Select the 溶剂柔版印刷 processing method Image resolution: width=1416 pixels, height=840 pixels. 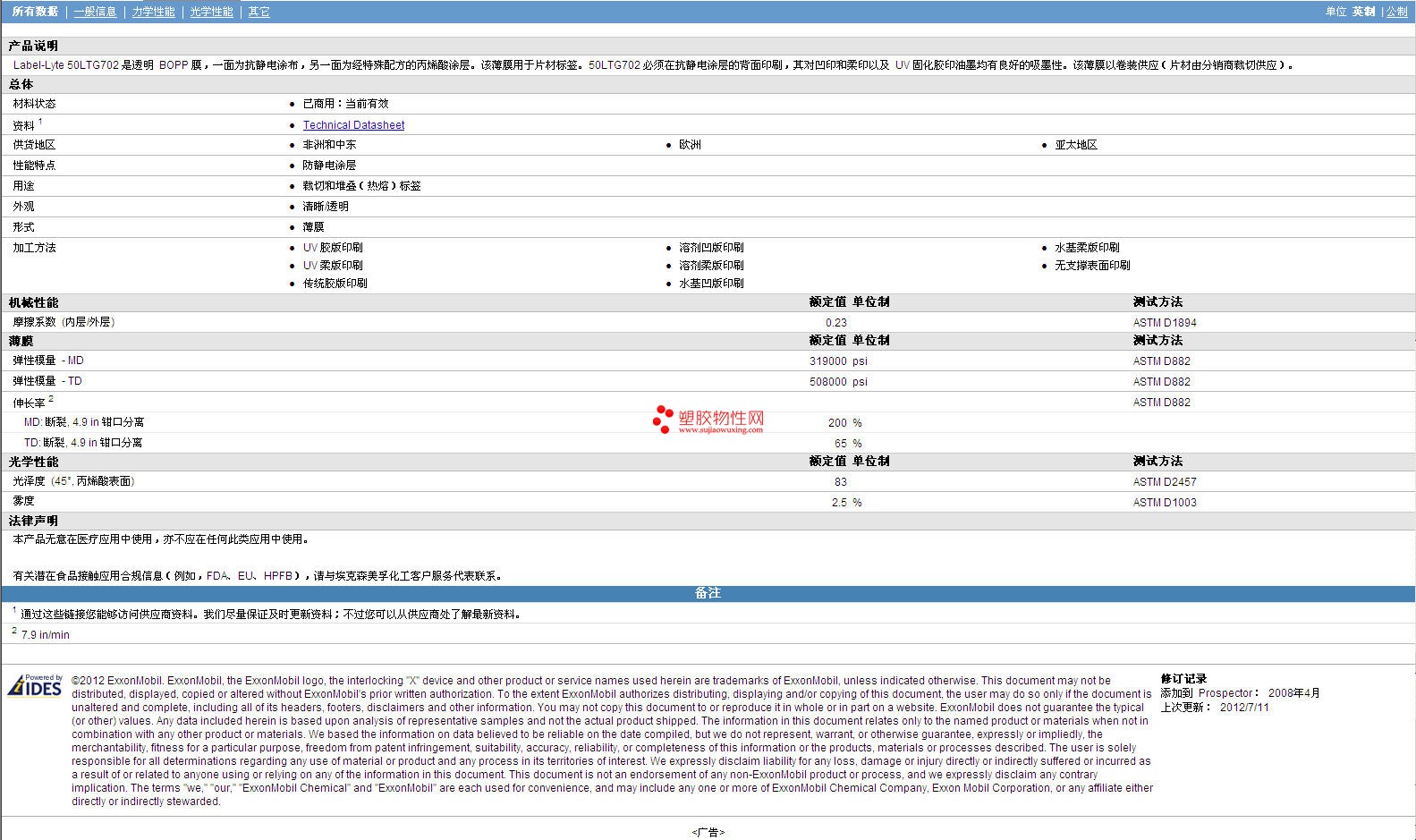click(x=711, y=266)
